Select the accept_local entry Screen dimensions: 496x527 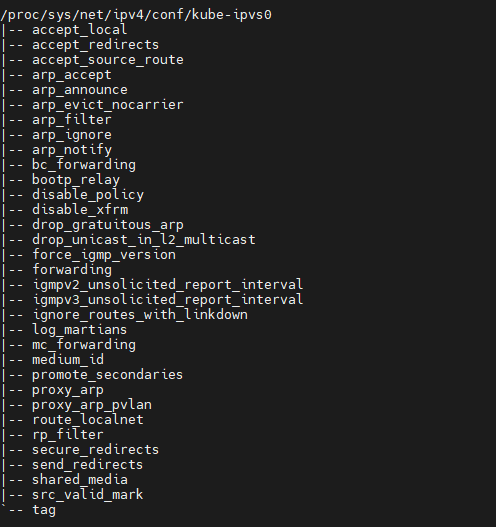(80, 30)
